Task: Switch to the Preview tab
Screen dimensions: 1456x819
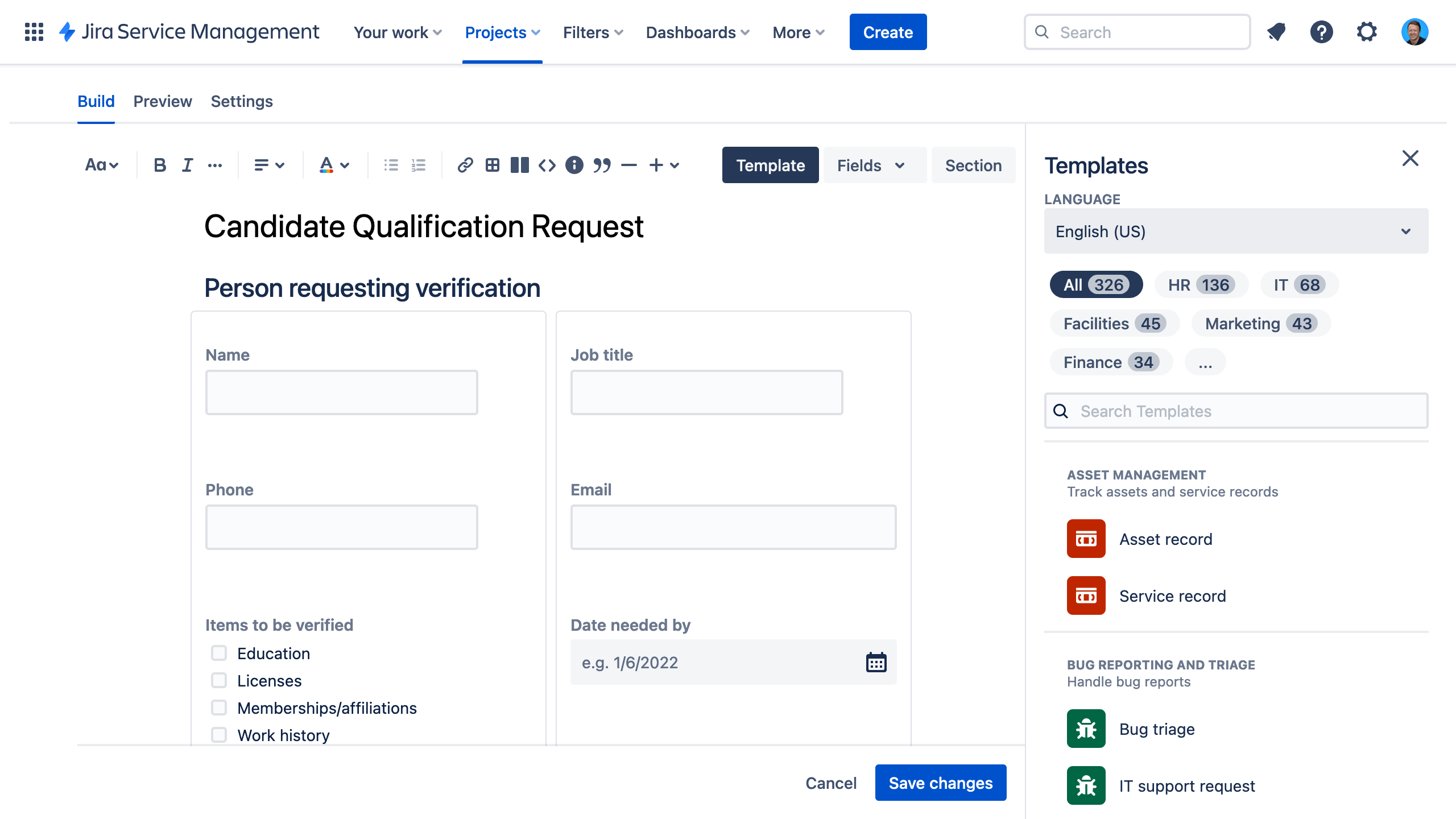Action: click(x=162, y=101)
